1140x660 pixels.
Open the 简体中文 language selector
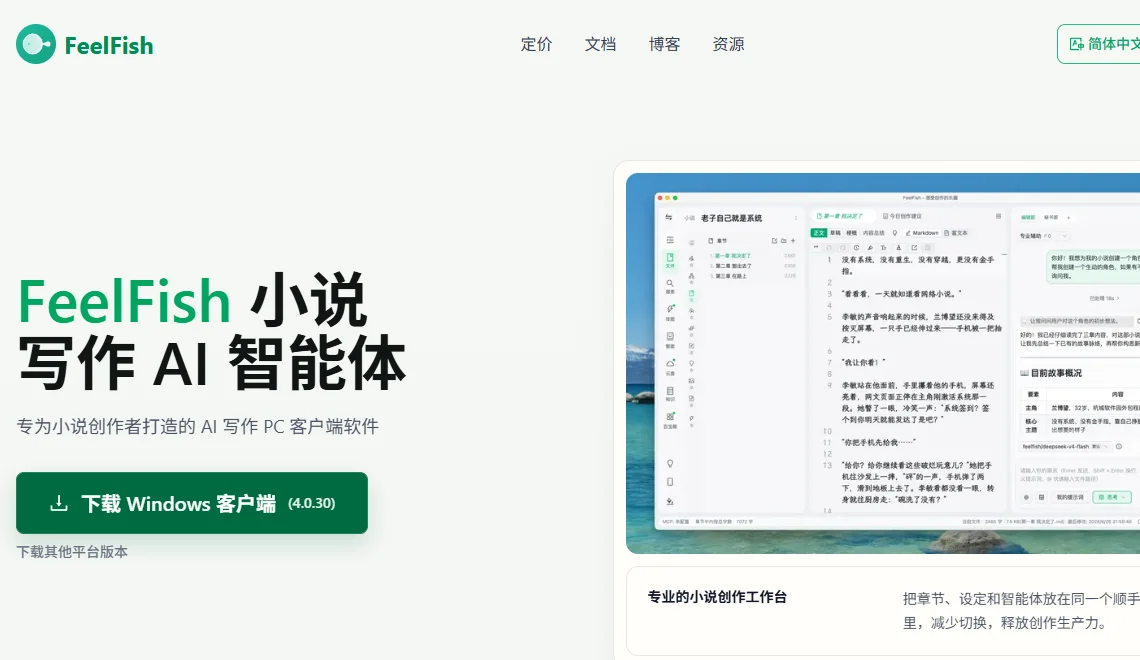coord(1099,44)
